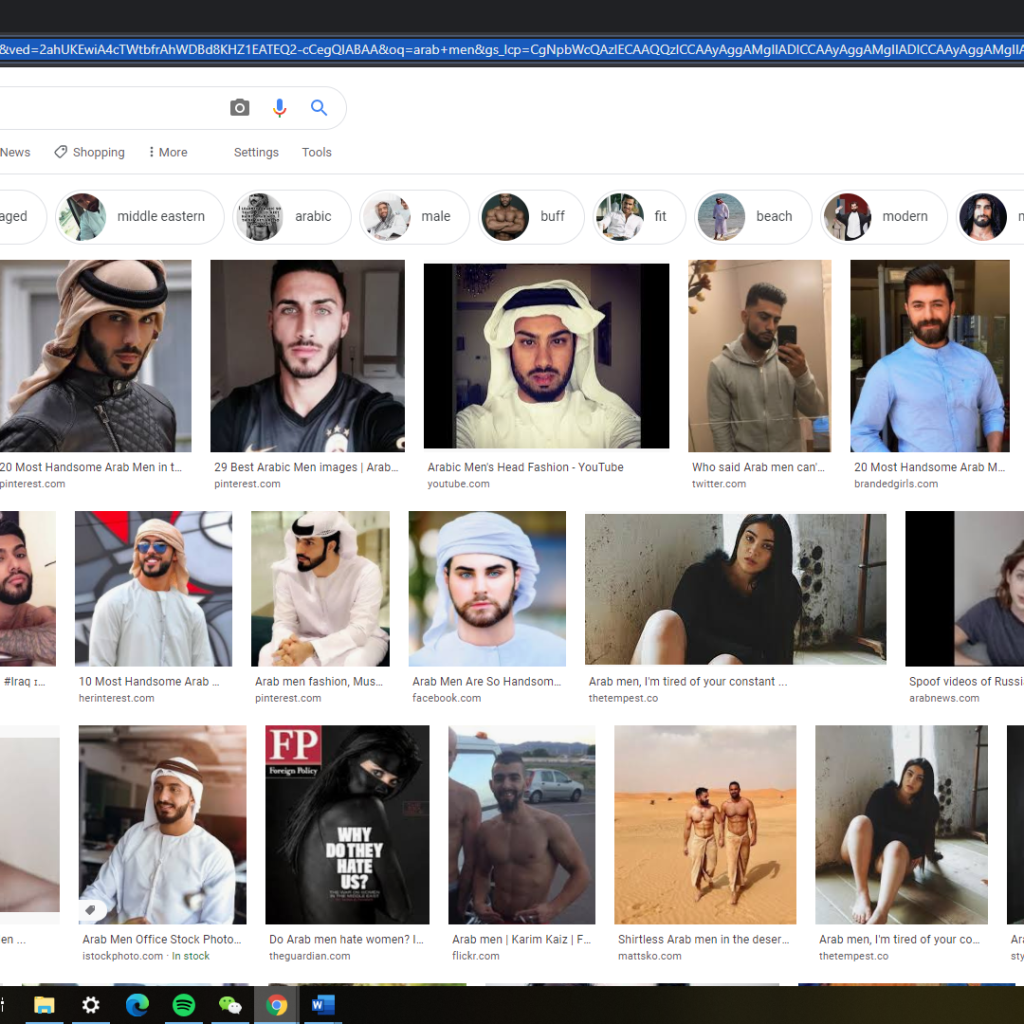1024x1024 pixels.
Task: Start voice search with the microphone icon
Action: (280, 108)
